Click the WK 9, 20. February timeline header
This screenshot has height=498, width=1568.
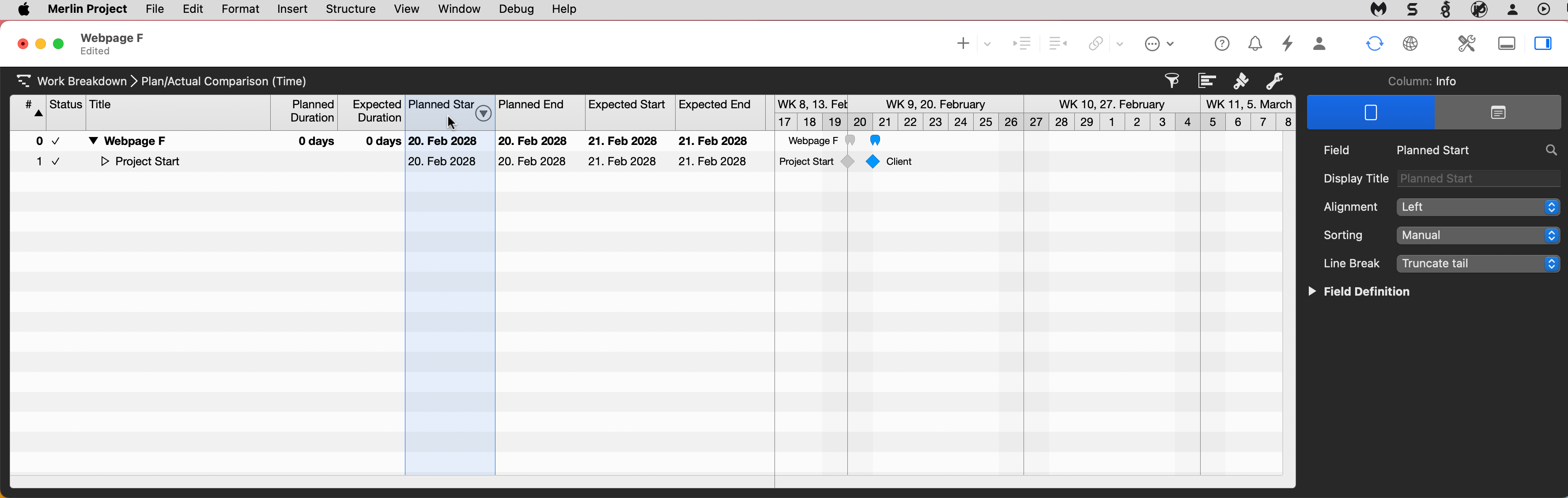click(936, 105)
